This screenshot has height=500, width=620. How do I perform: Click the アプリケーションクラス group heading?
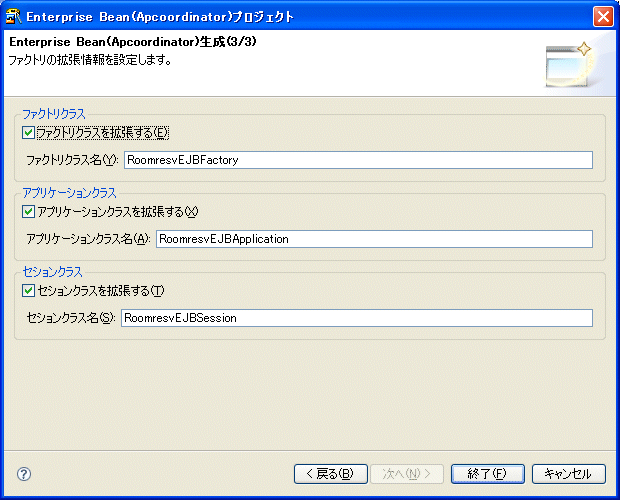tap(70, 193)
